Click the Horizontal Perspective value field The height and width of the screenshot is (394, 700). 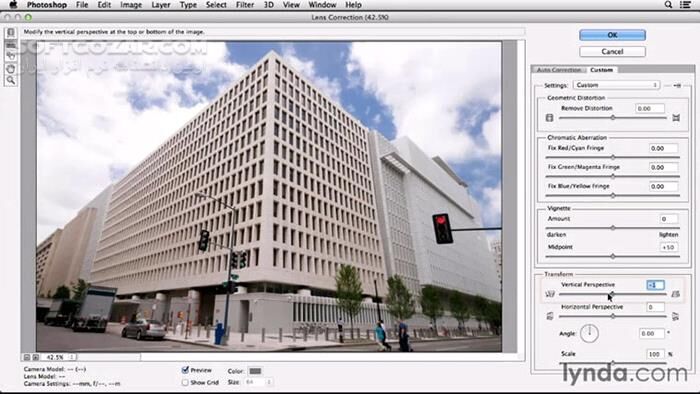click(x=655, y=307)
